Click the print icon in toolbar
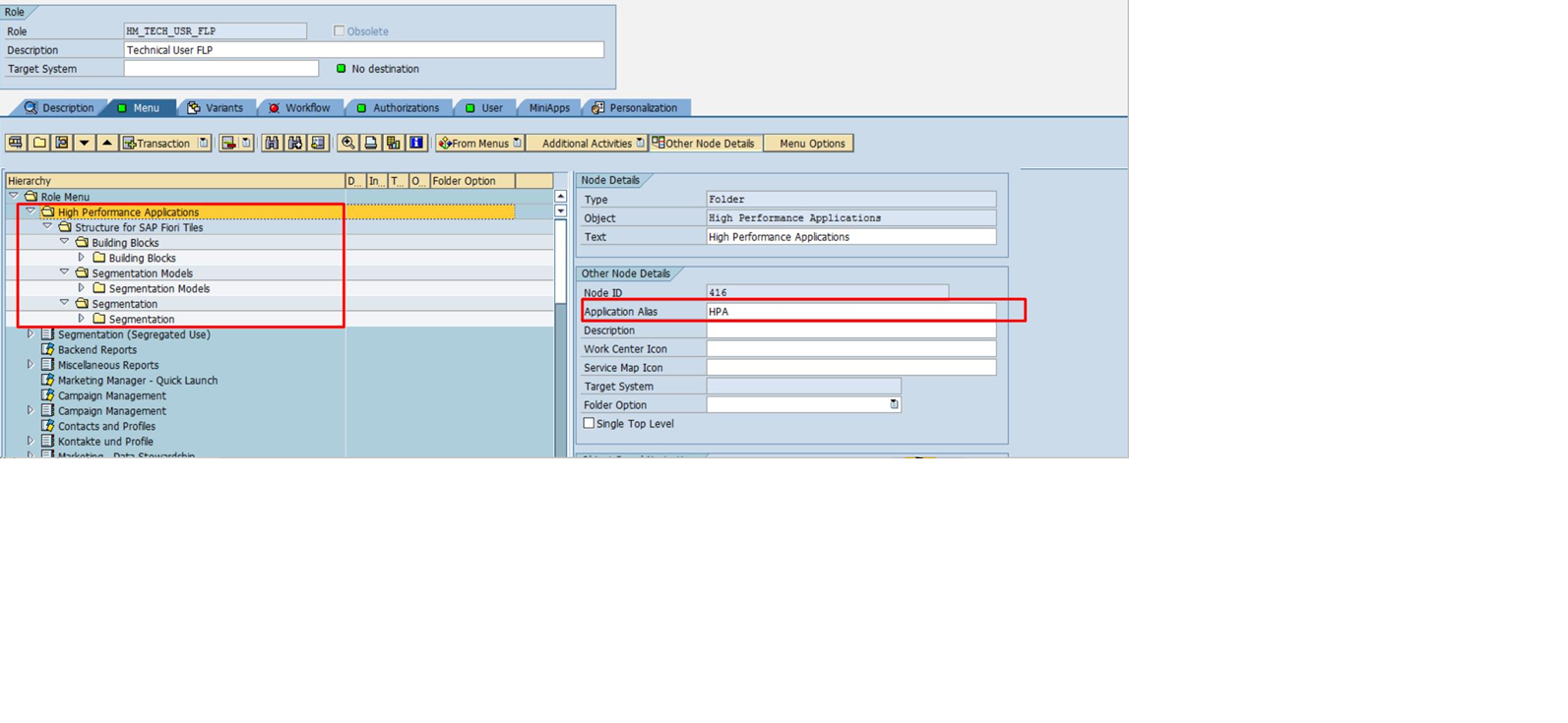1568x723 pixels. point(371,144)
